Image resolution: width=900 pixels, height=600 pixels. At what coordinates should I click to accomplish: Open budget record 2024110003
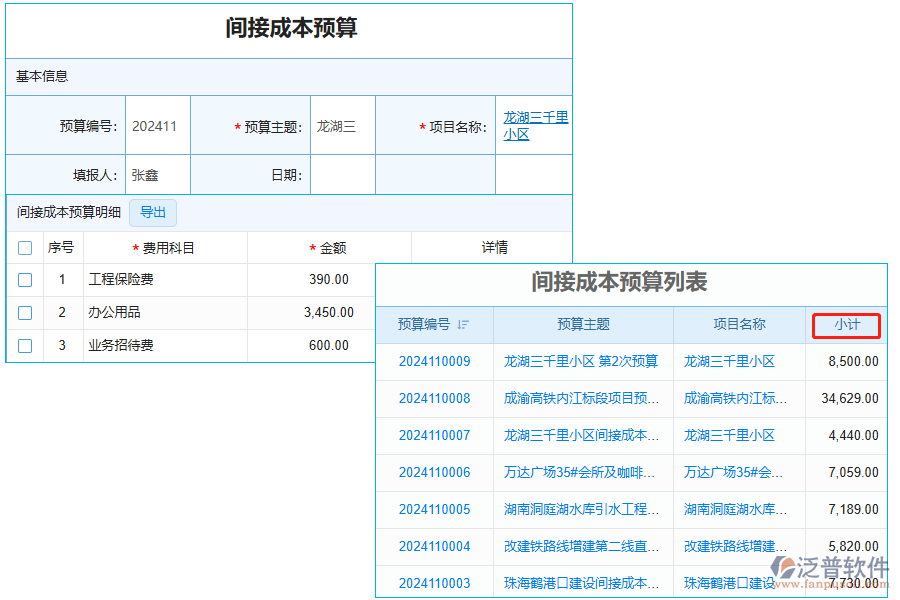click(x=433, y=582)
